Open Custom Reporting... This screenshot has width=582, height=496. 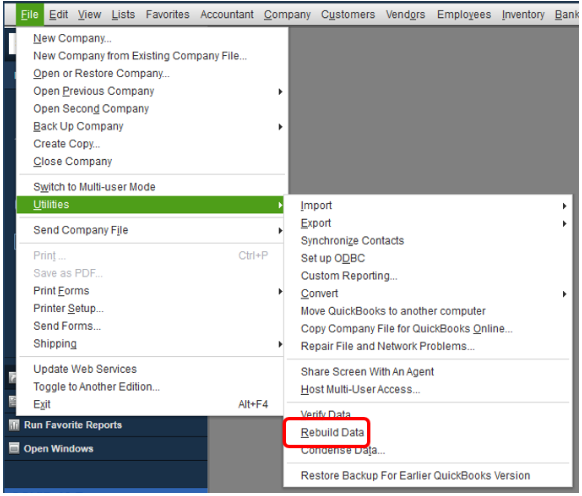point(428,276)
